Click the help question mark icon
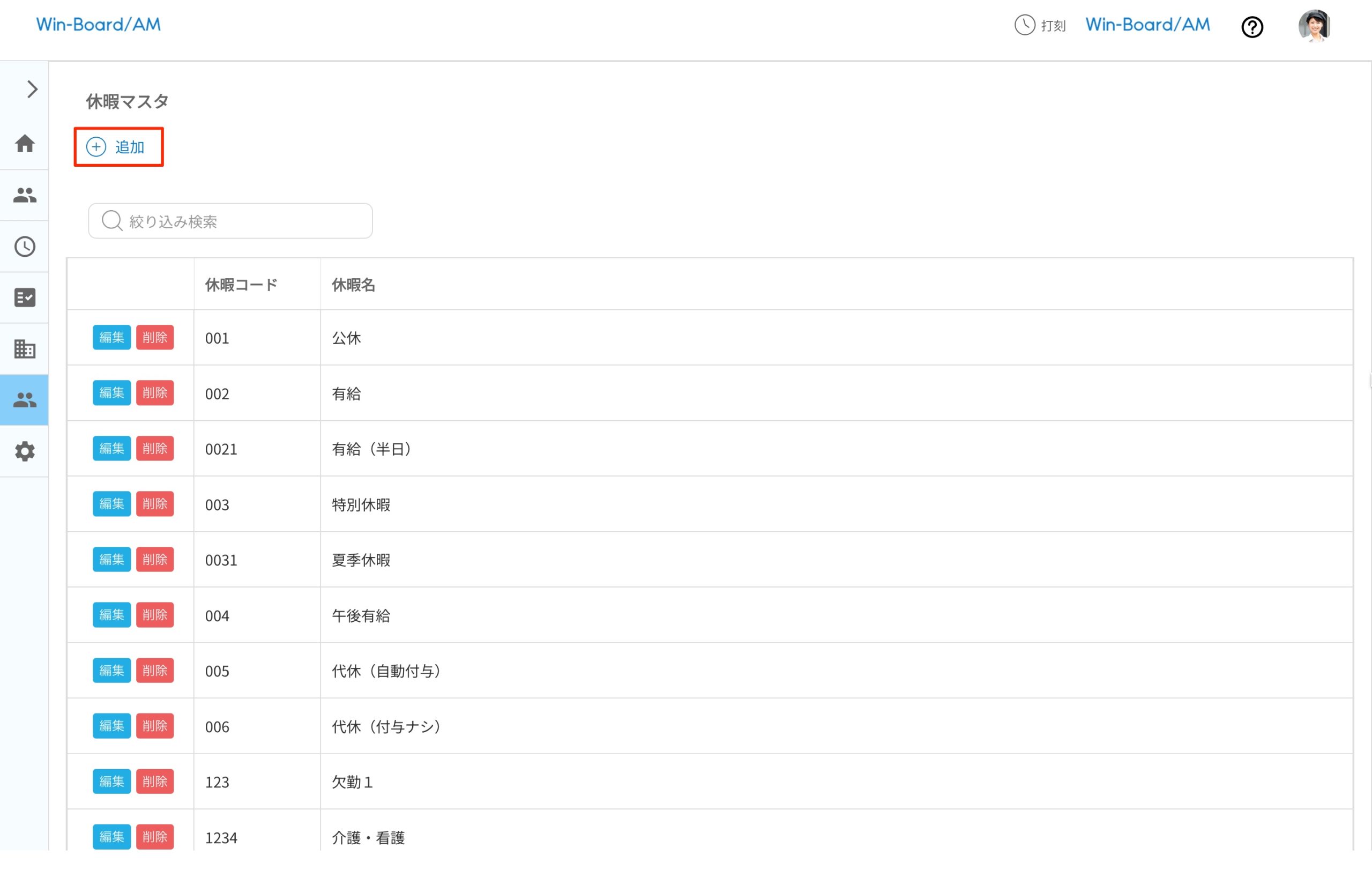Viewport: 1372px width, 870px height. pyautogui.click(x=1252, y=27)
